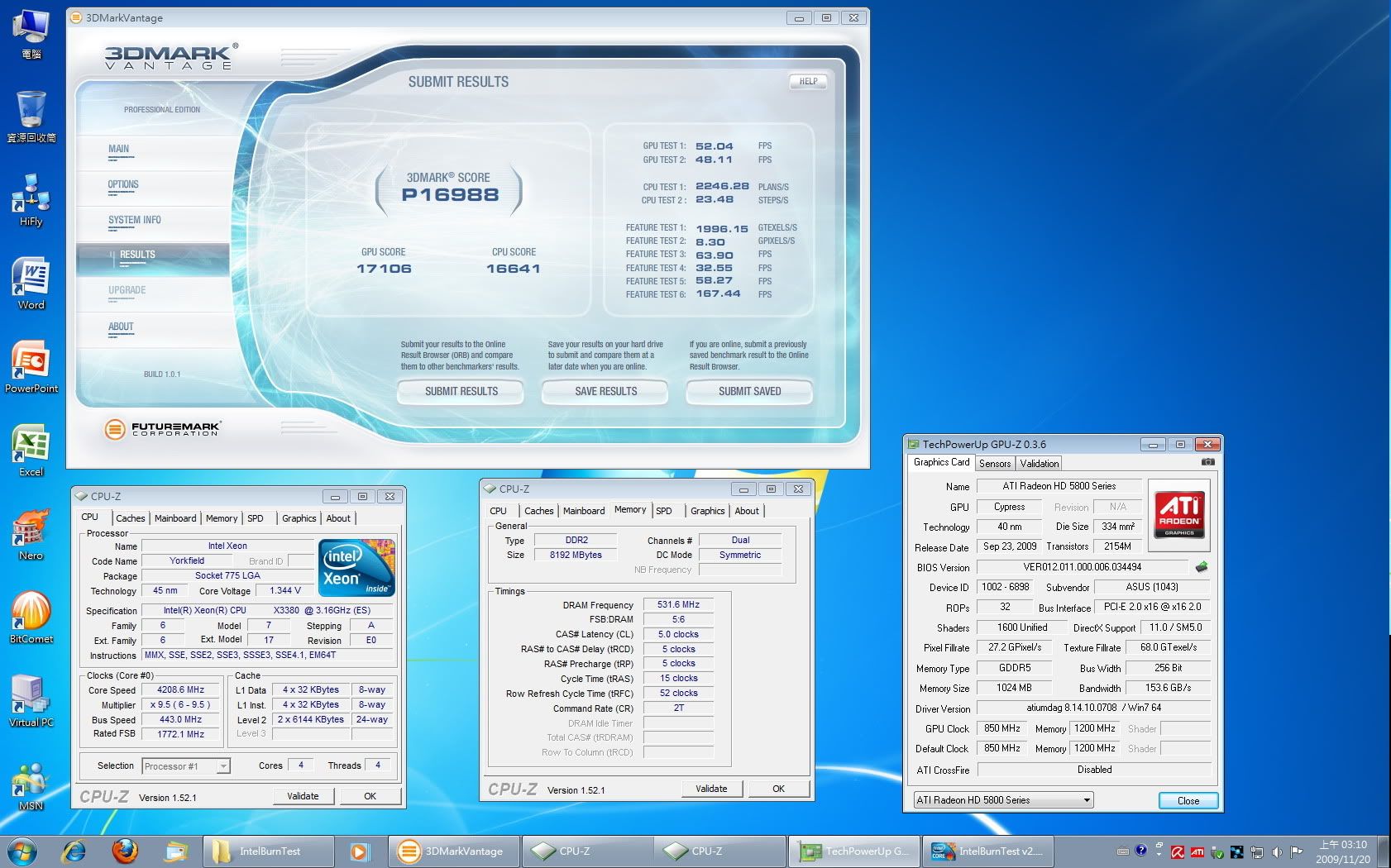Click the taskbar clock showing 03:10
1391x868 pixels.
(1343, 851)
